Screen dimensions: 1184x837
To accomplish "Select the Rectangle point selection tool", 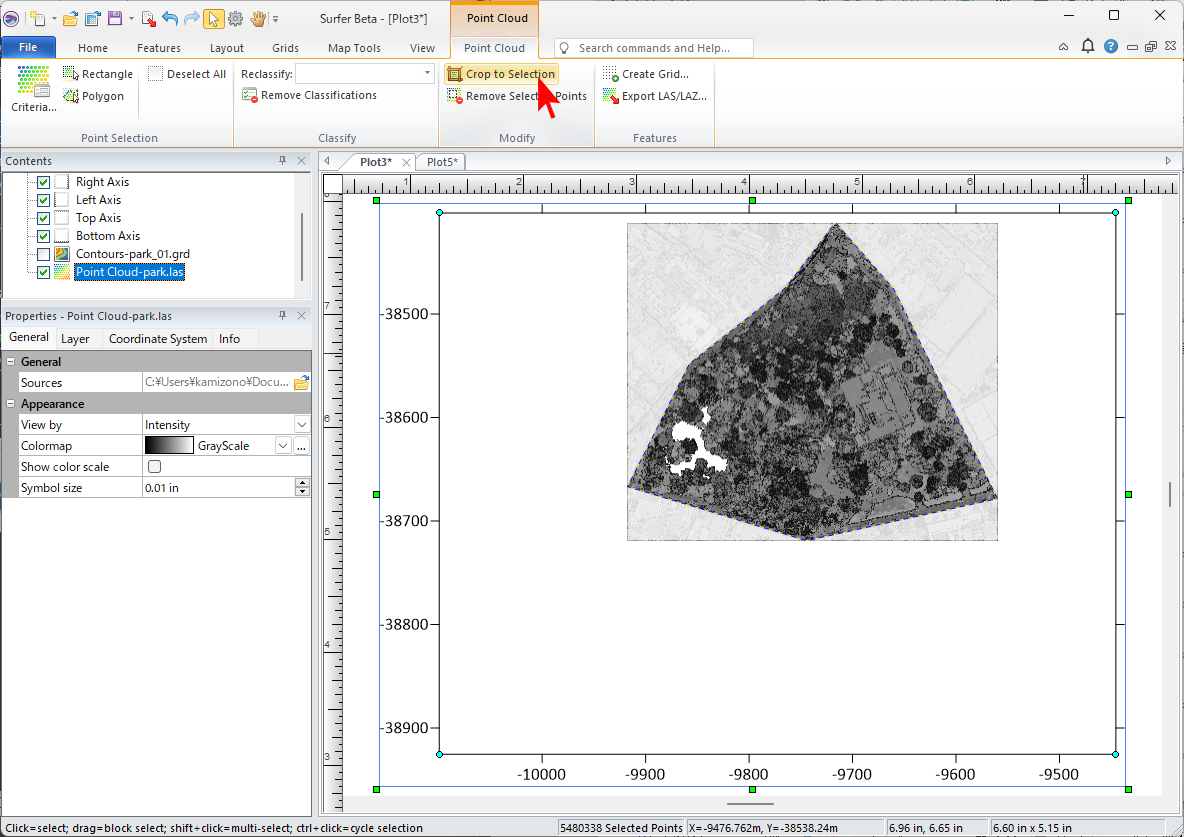I will (x=97, y=74).
